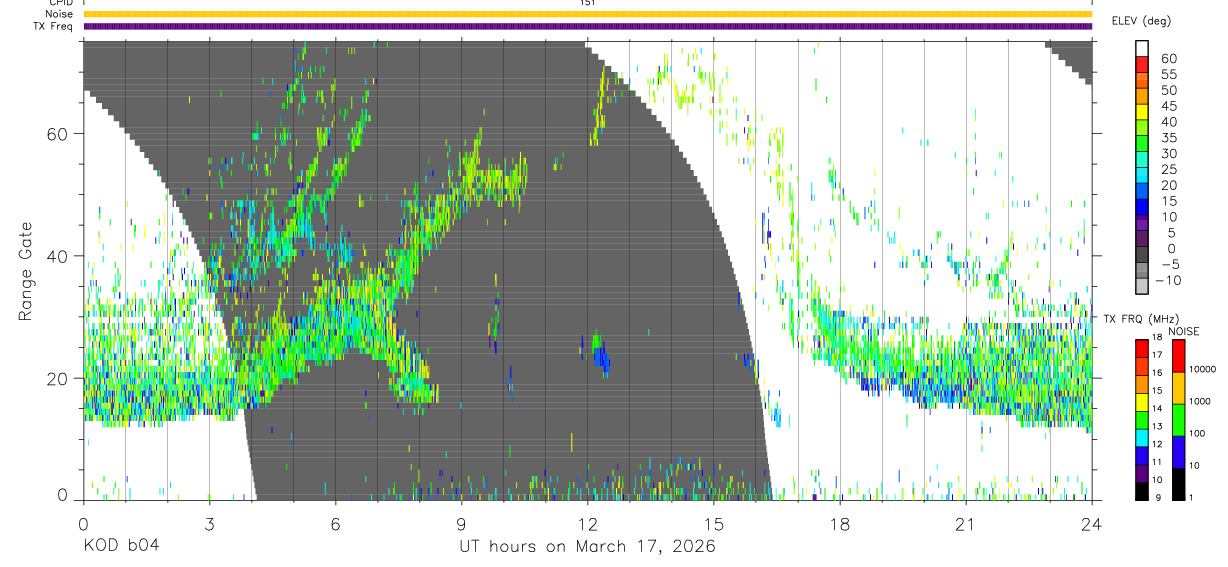Click the 45 label on elevation scale
The image size is (1228, 567).
1168,106
